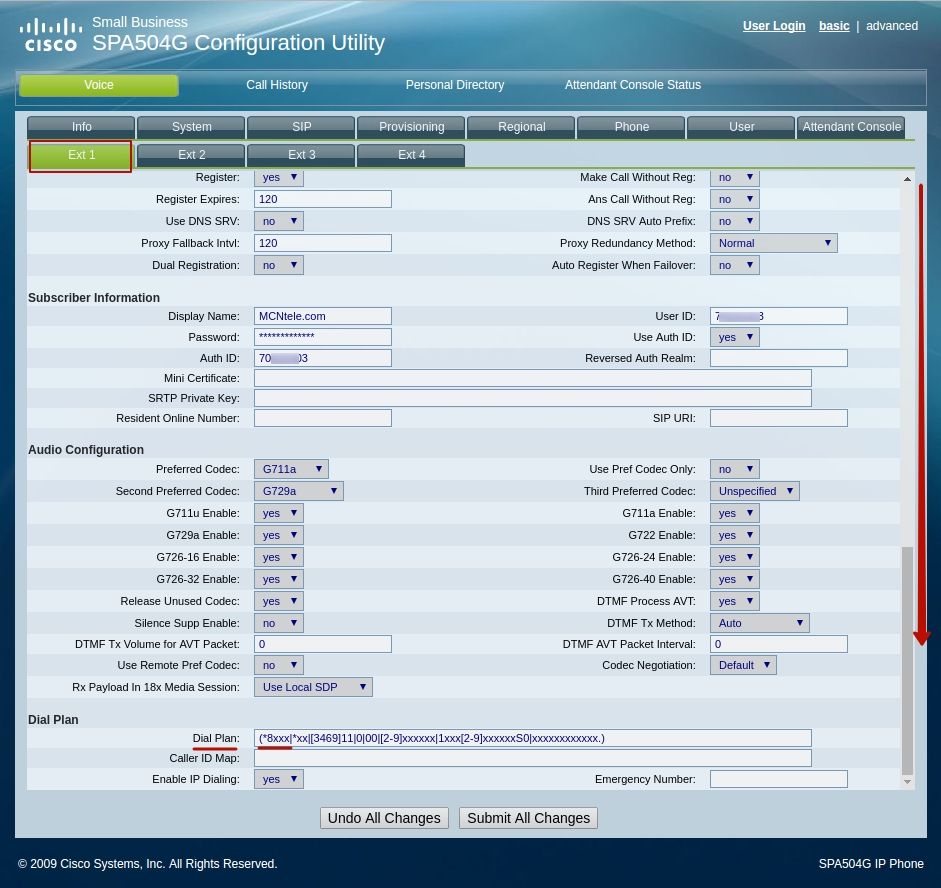The image size is (941, 888).
Task: Click the Emergency Number field
Action: click(x=778, y=779)
